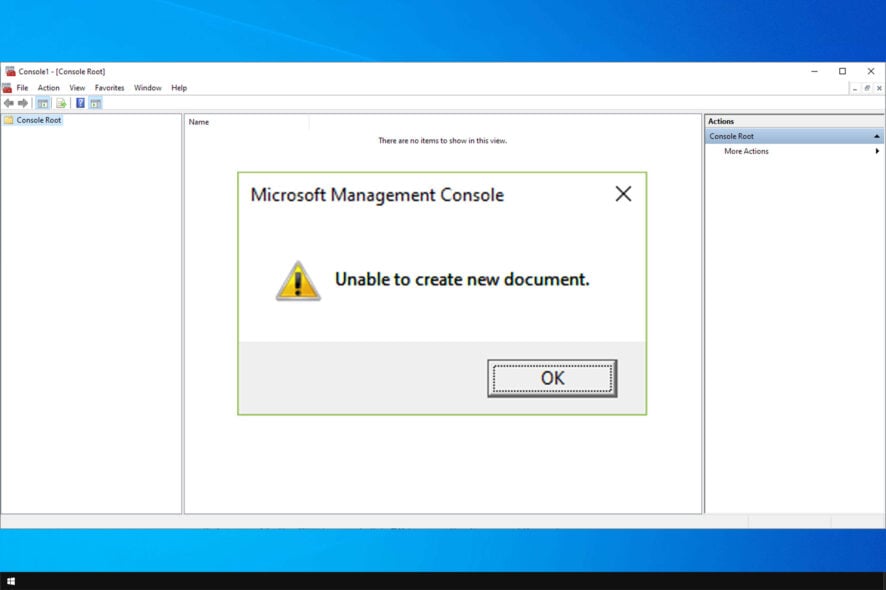Click the Console1 - [Console Root] title text
Image resolution: width=886 pixels, height=590 pixels.
pos(62,71)
